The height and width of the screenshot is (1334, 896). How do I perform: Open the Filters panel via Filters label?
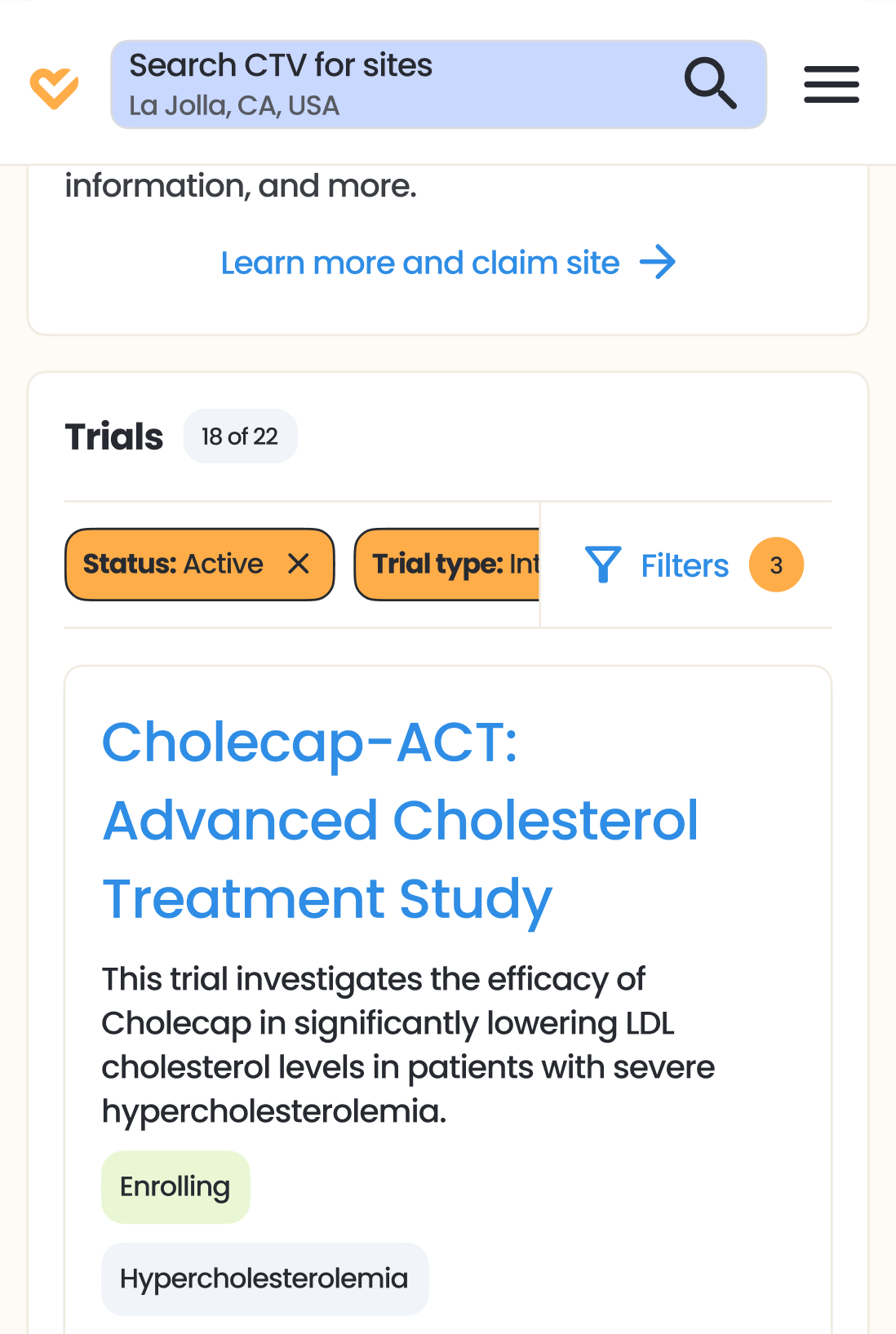coord(684,565)
